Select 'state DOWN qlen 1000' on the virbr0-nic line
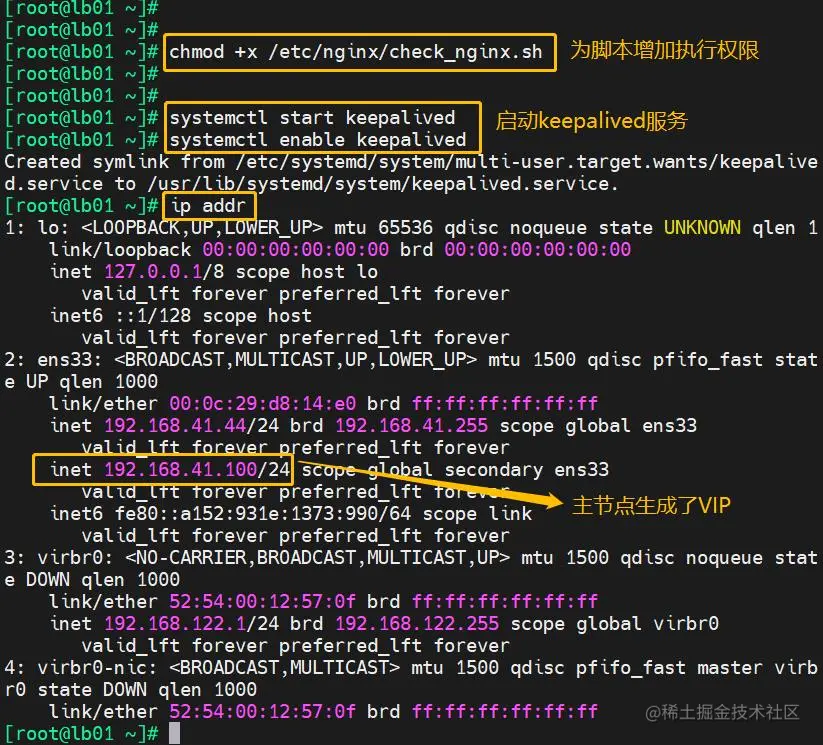This screenshot has height=745, width=823. coord(147,690)
